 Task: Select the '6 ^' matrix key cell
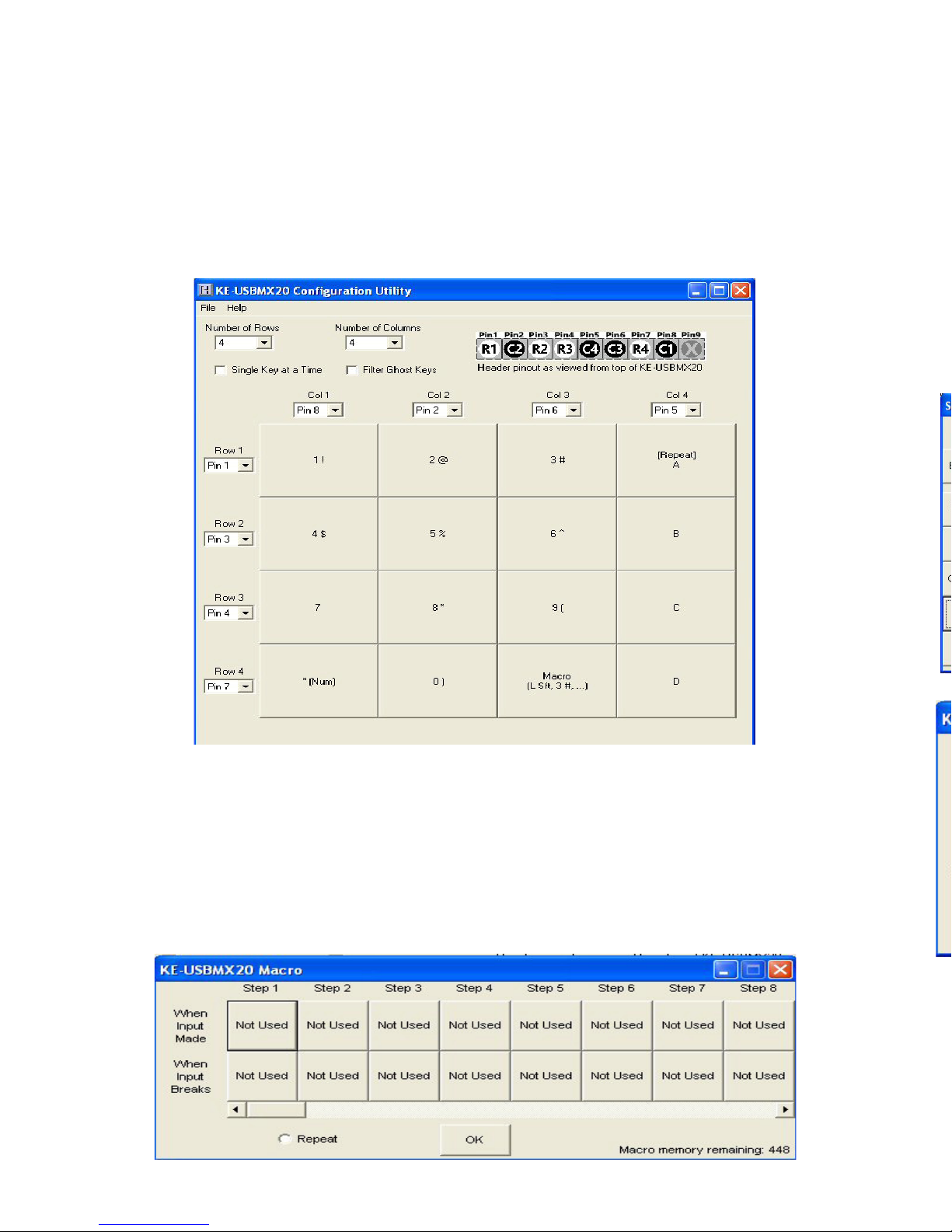[x=557, y=534]
